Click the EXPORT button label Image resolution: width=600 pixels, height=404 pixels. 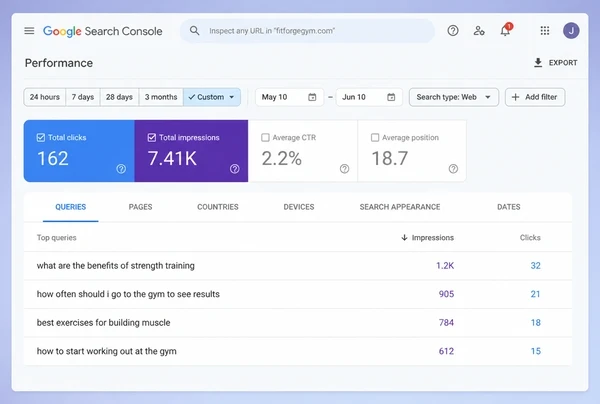point(563,63)
